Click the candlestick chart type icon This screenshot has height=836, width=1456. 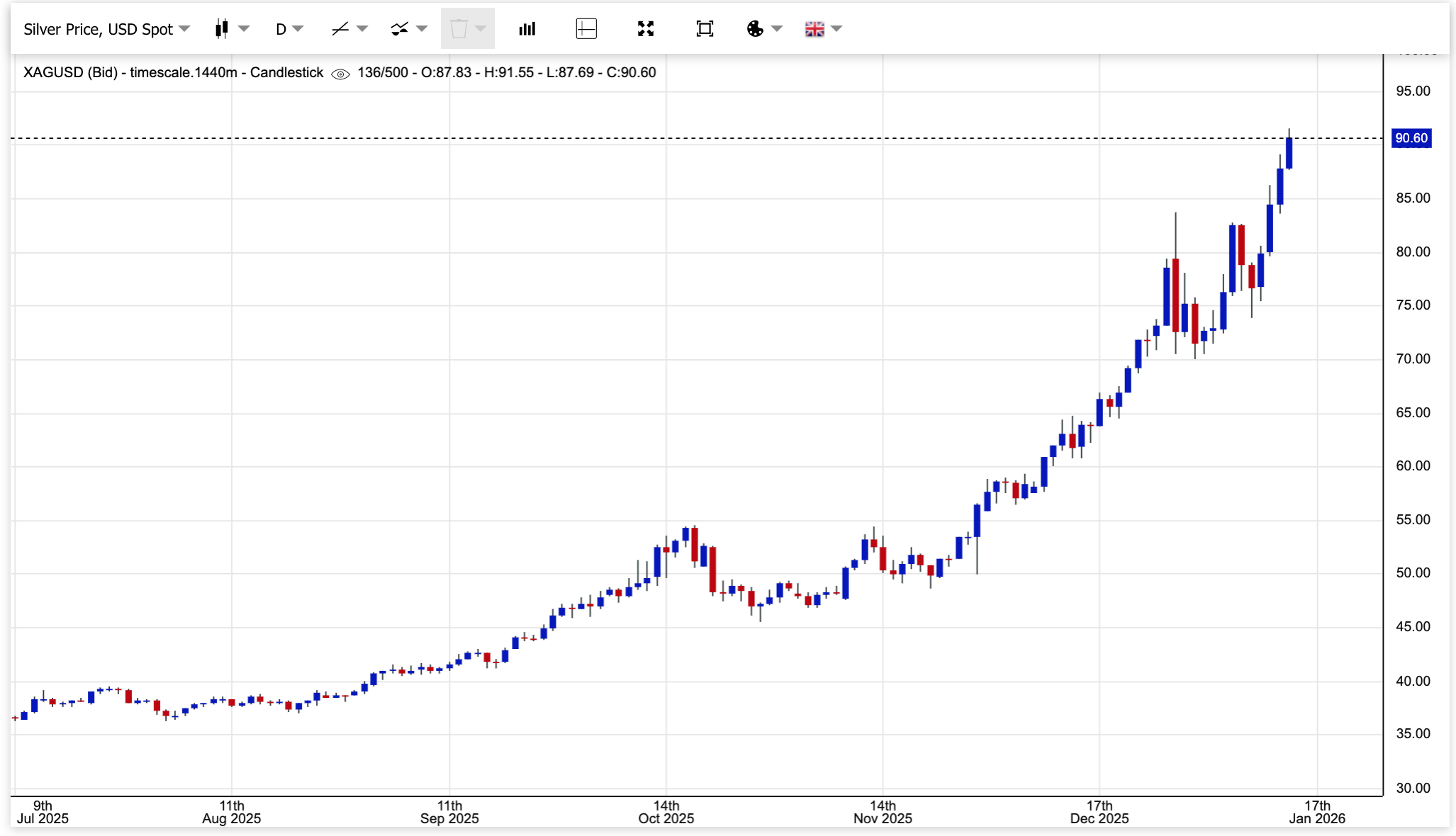pyautogui.click(x=222, y=29)
